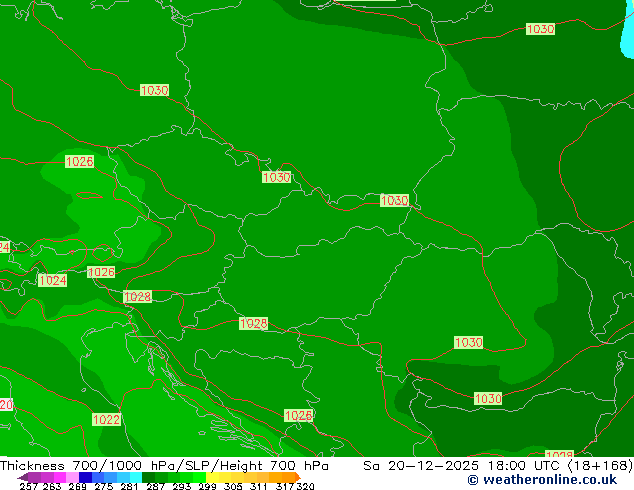This screenshot has width=634, height=490.
Task: Click the 'Height 700 hPa' title text
Action: (x=274, y=466)
